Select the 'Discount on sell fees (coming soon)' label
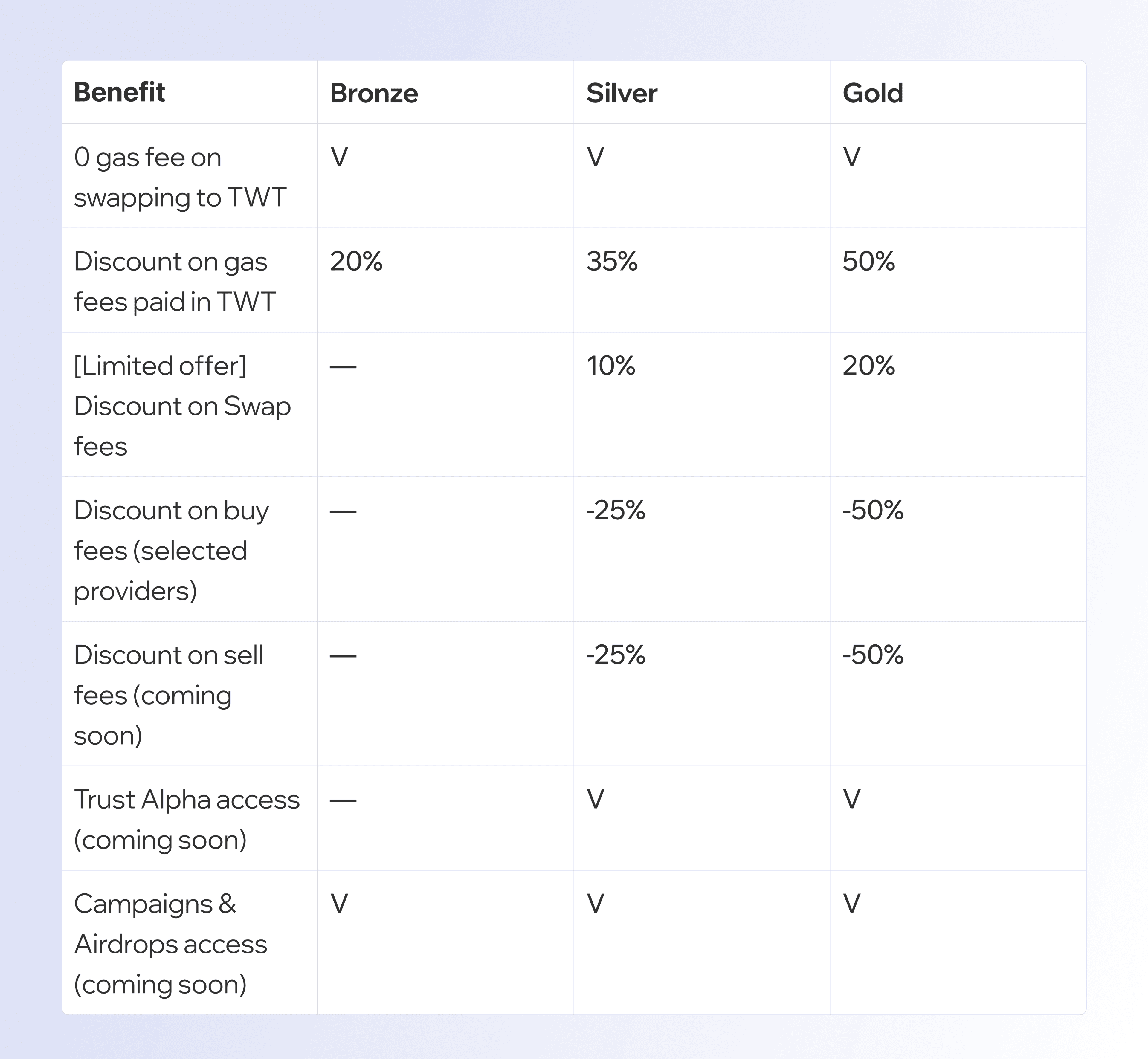The height and width of the screenshot is (1059, 1148). click(168, 695)
